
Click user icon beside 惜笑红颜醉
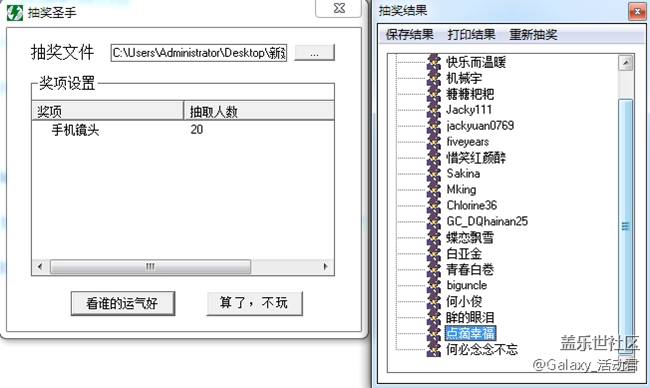[434, 157]
